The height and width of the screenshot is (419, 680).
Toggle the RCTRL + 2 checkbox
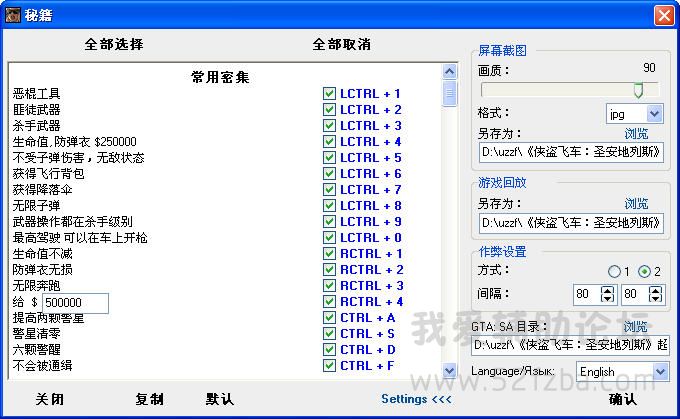pos(329,270)
